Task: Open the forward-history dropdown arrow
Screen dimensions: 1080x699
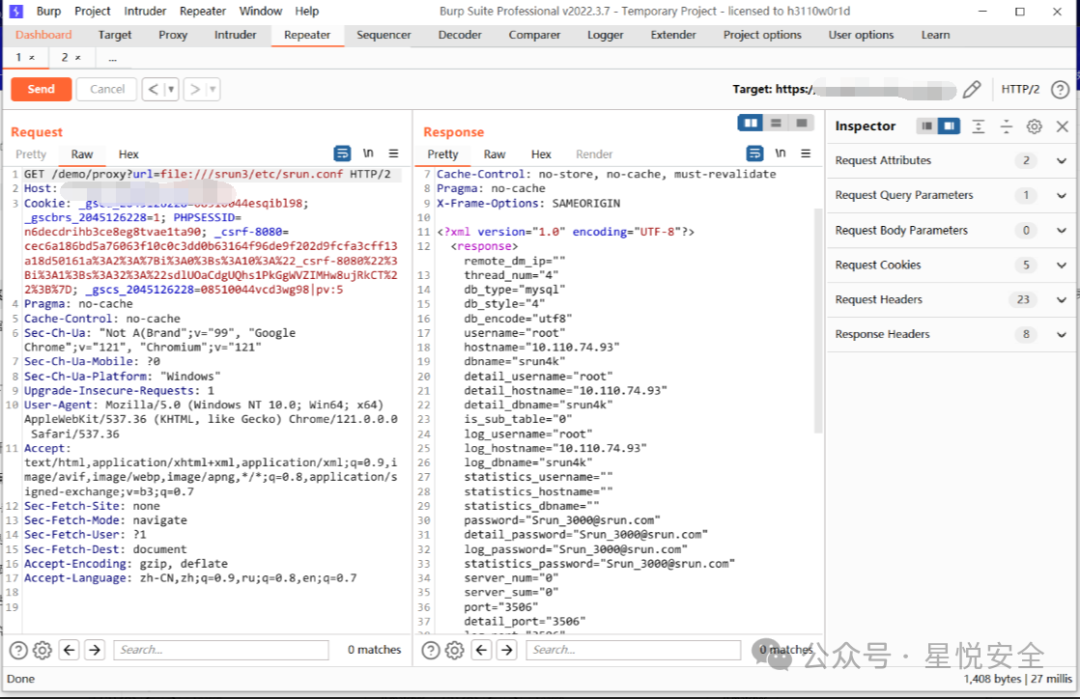Action: pos(213,89)
